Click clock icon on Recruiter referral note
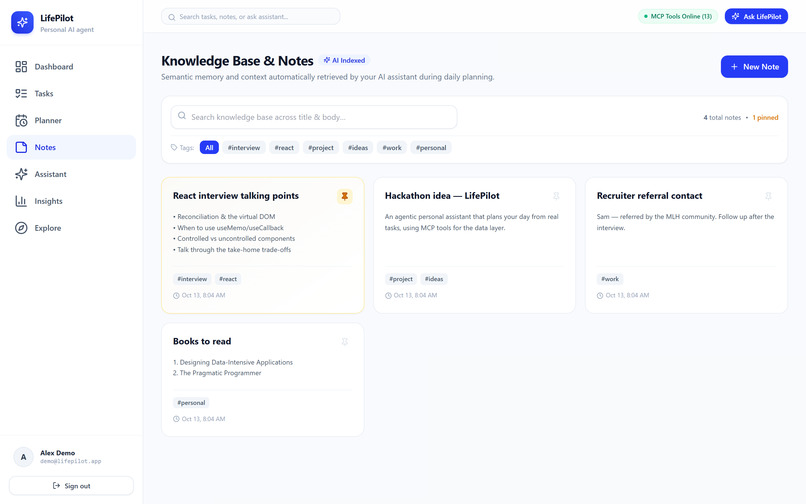Image resolution: width=806 pixels, height=504 pixels. (x=600, y=296)
